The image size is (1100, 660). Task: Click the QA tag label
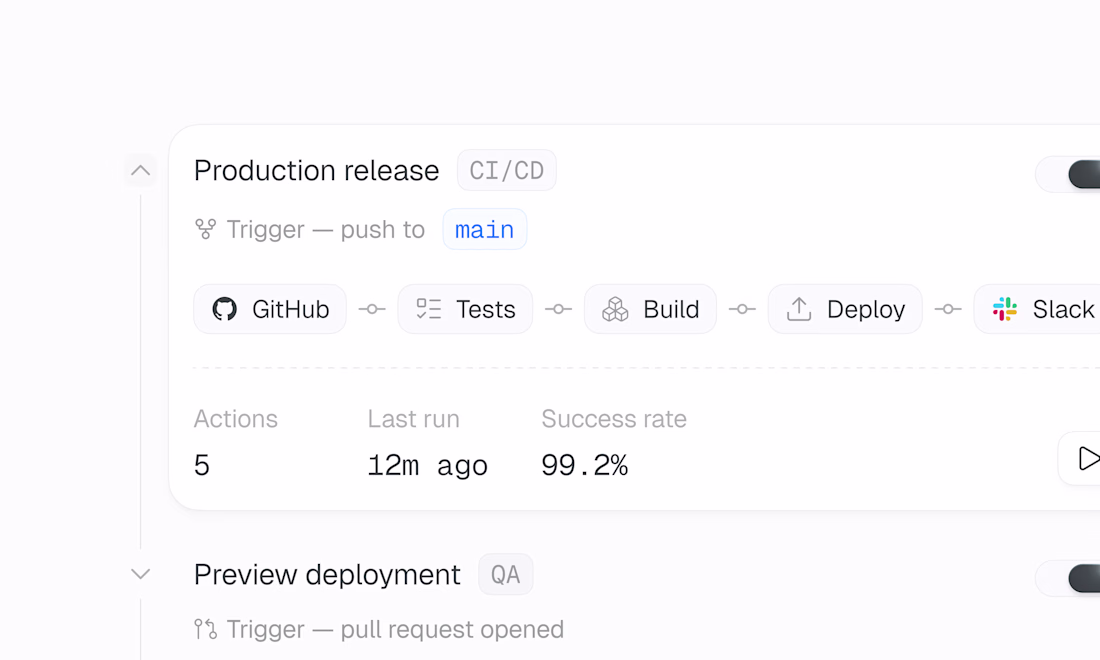point(506,574)
